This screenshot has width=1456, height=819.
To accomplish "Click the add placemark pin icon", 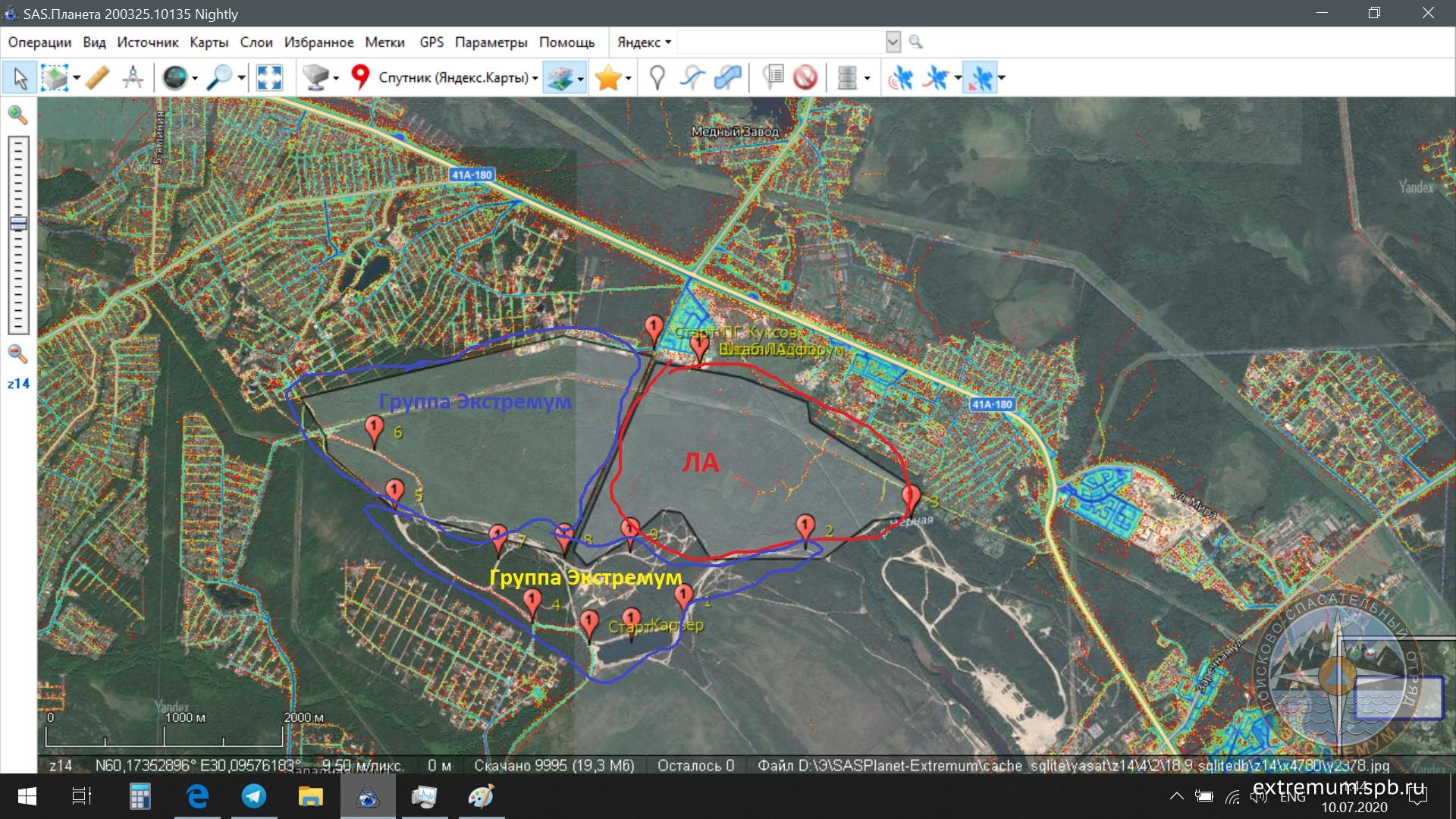I will (x=657, y=77).
